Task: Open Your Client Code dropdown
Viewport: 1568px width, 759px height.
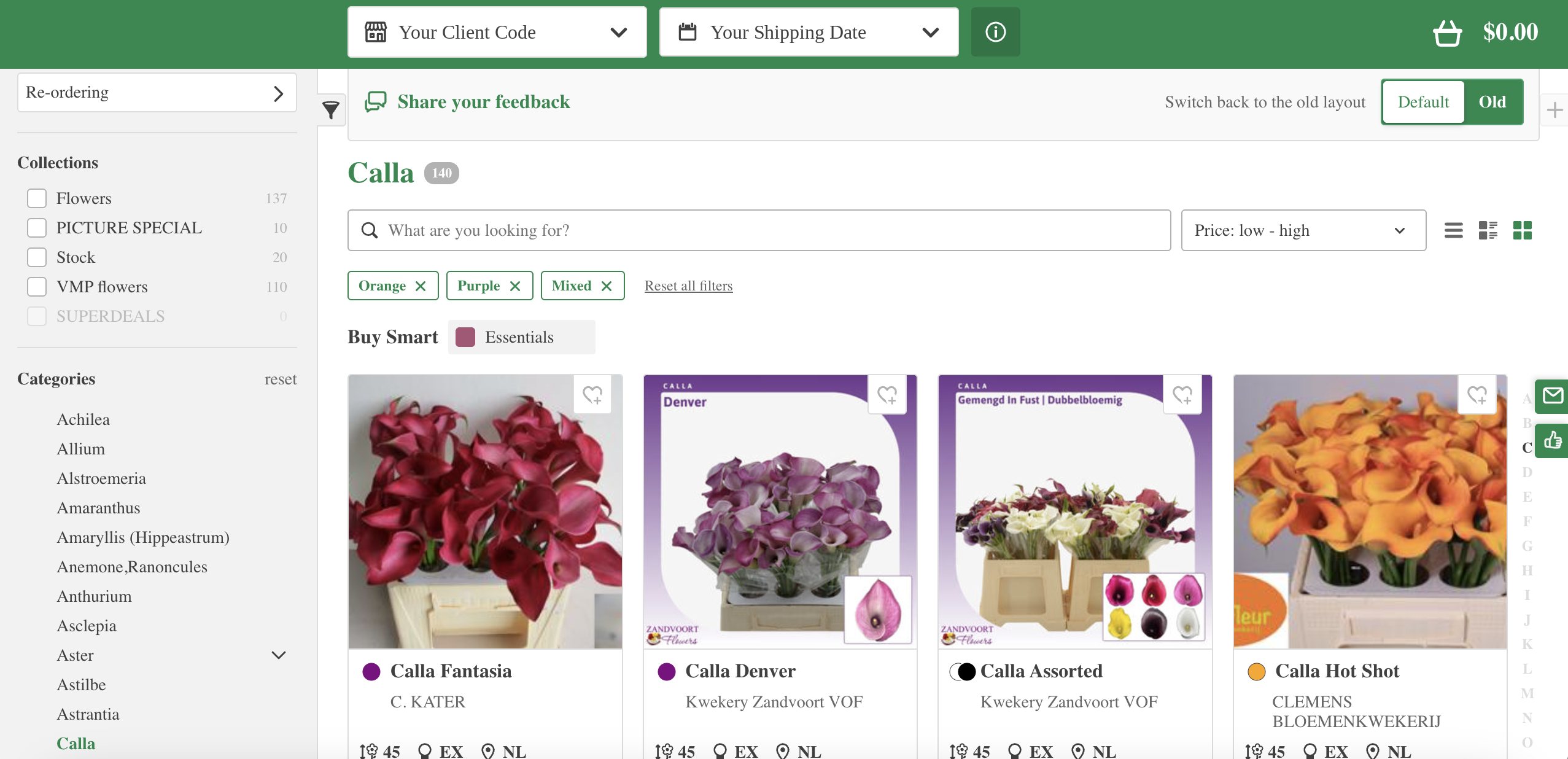Action: point(497,32)
